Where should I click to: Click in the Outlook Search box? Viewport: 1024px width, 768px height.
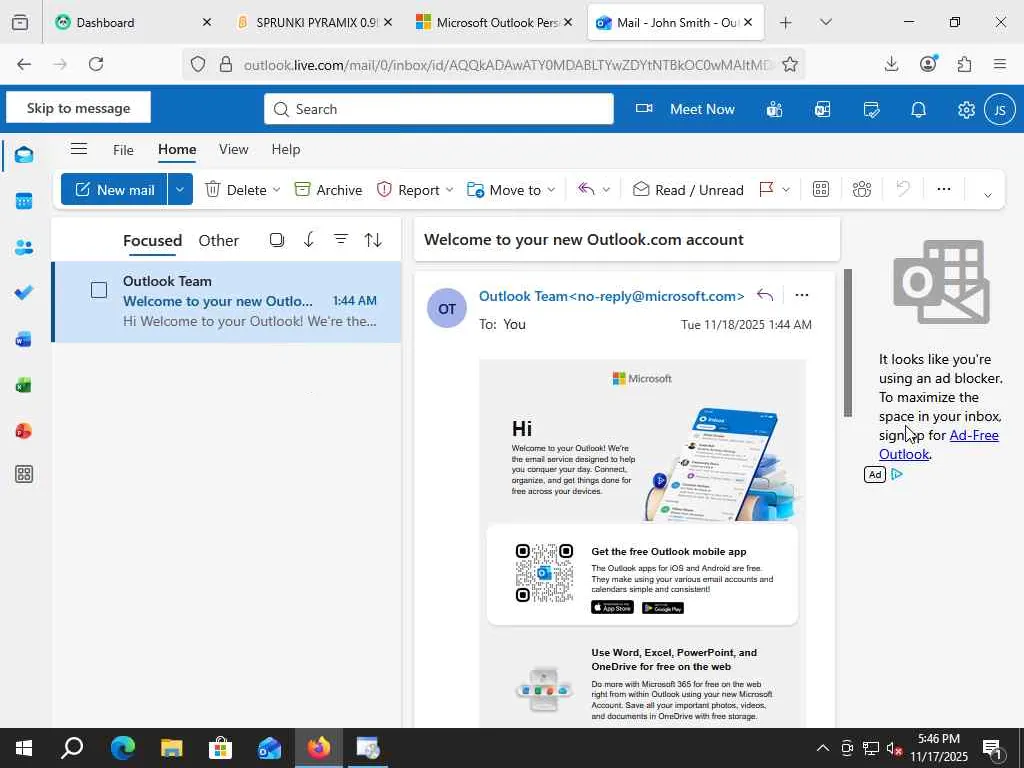coord(438,109)
